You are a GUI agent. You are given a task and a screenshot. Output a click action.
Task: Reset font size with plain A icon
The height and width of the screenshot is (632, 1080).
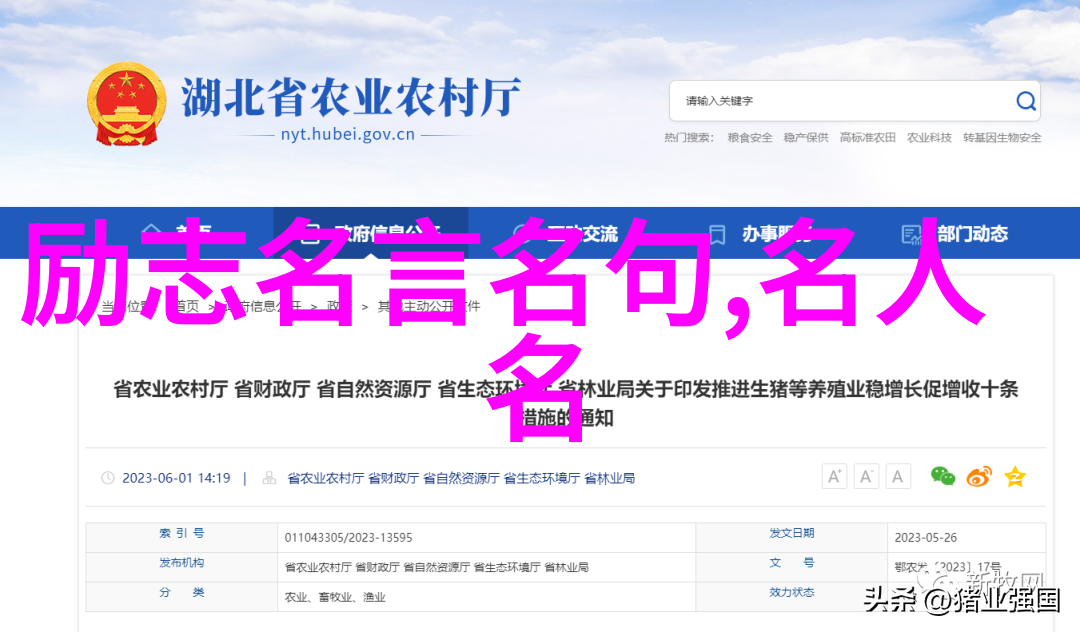tap(898, 477)
